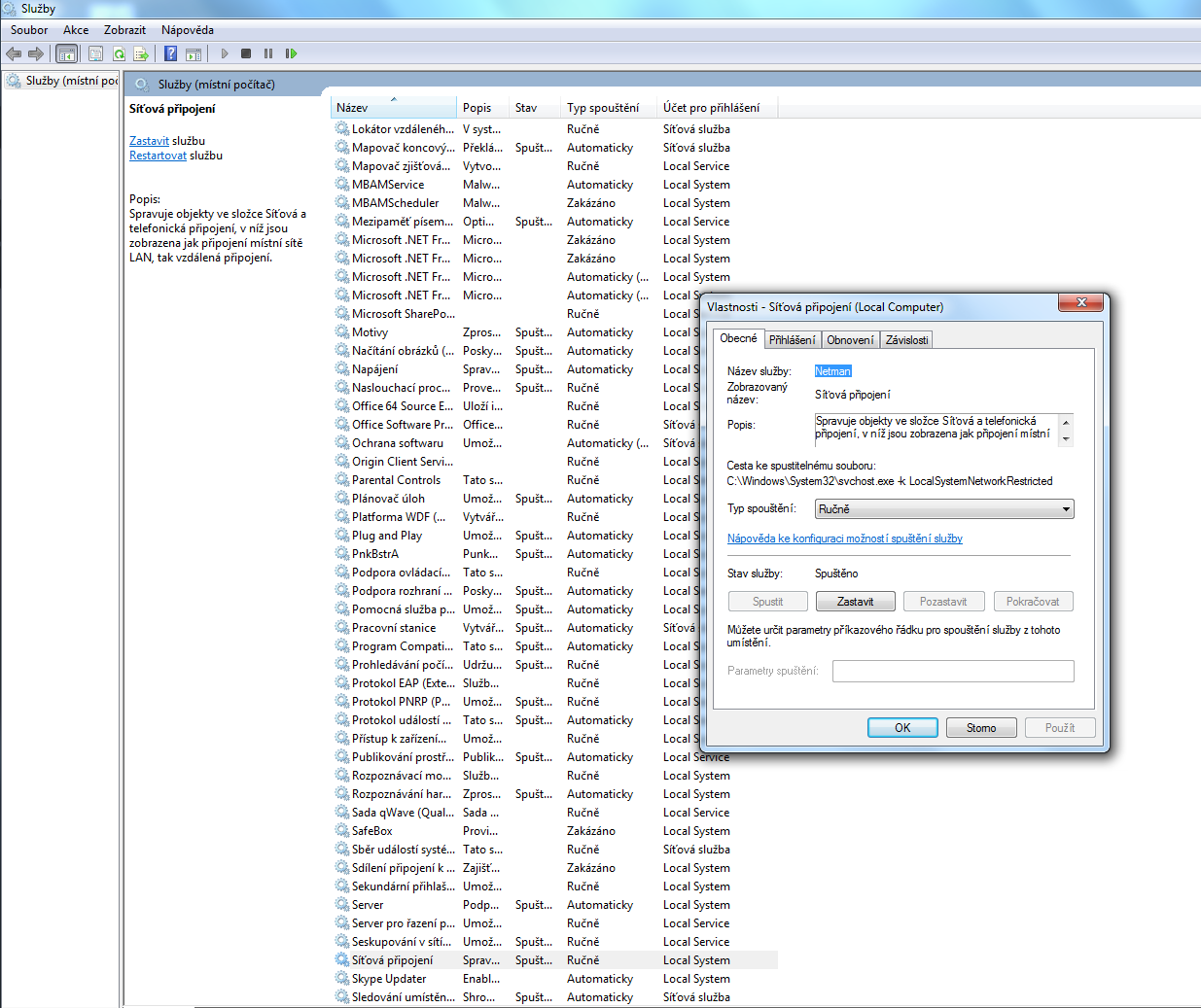
Task: Open startup options configuration help link
Action: (x=844, y=539)
